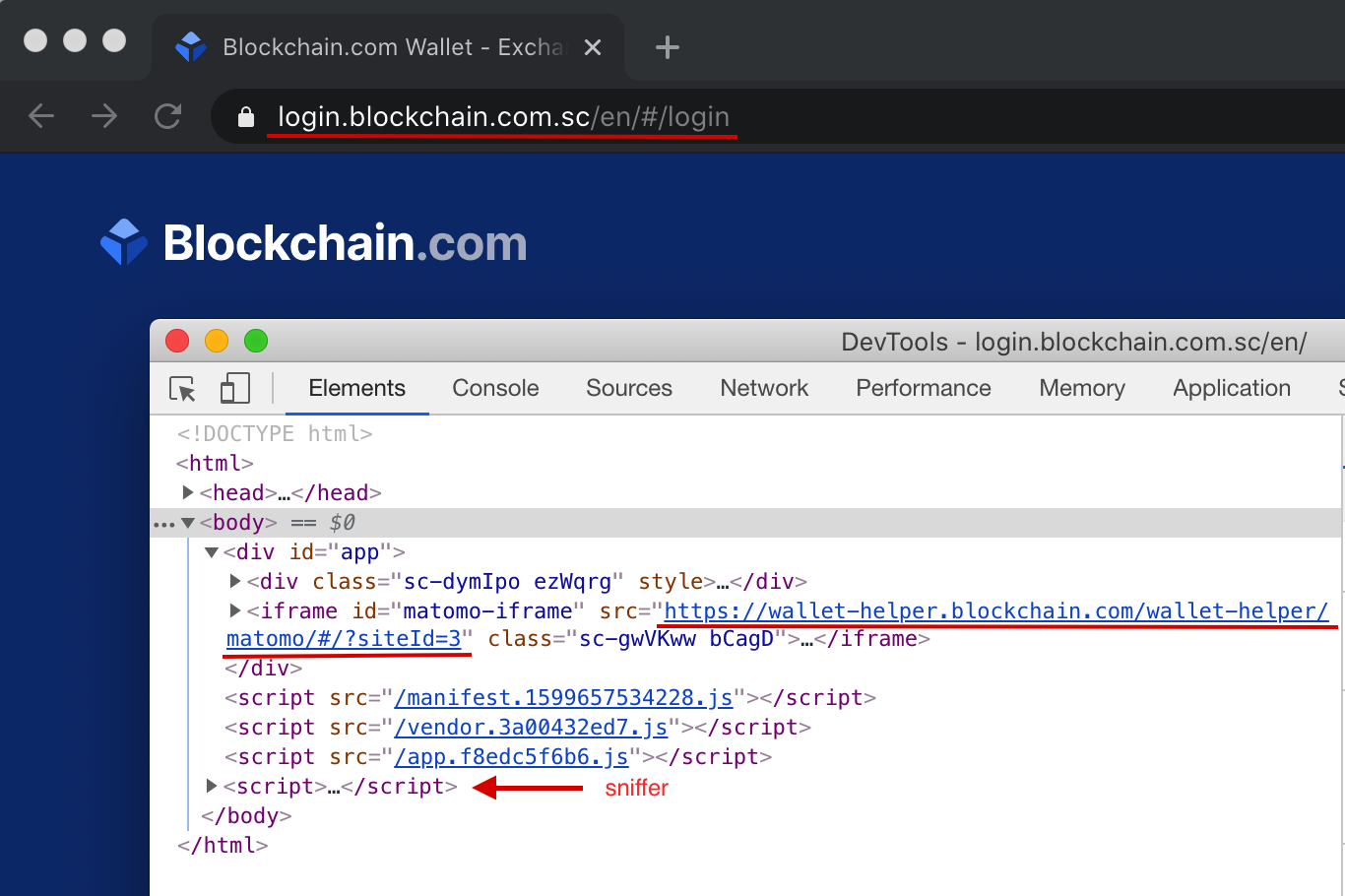Click the three dots beside body node
The image size is (1345, 896).
[x=163, y=524]
